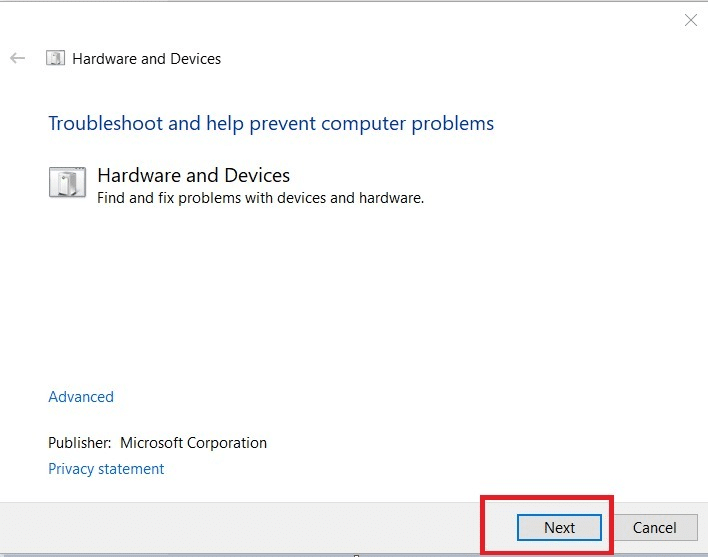The height and width of the screenshot is (557, 708).
Task: Click the word "Troubleshoot" in the blue heading
Action: click(x=105, y=124)
